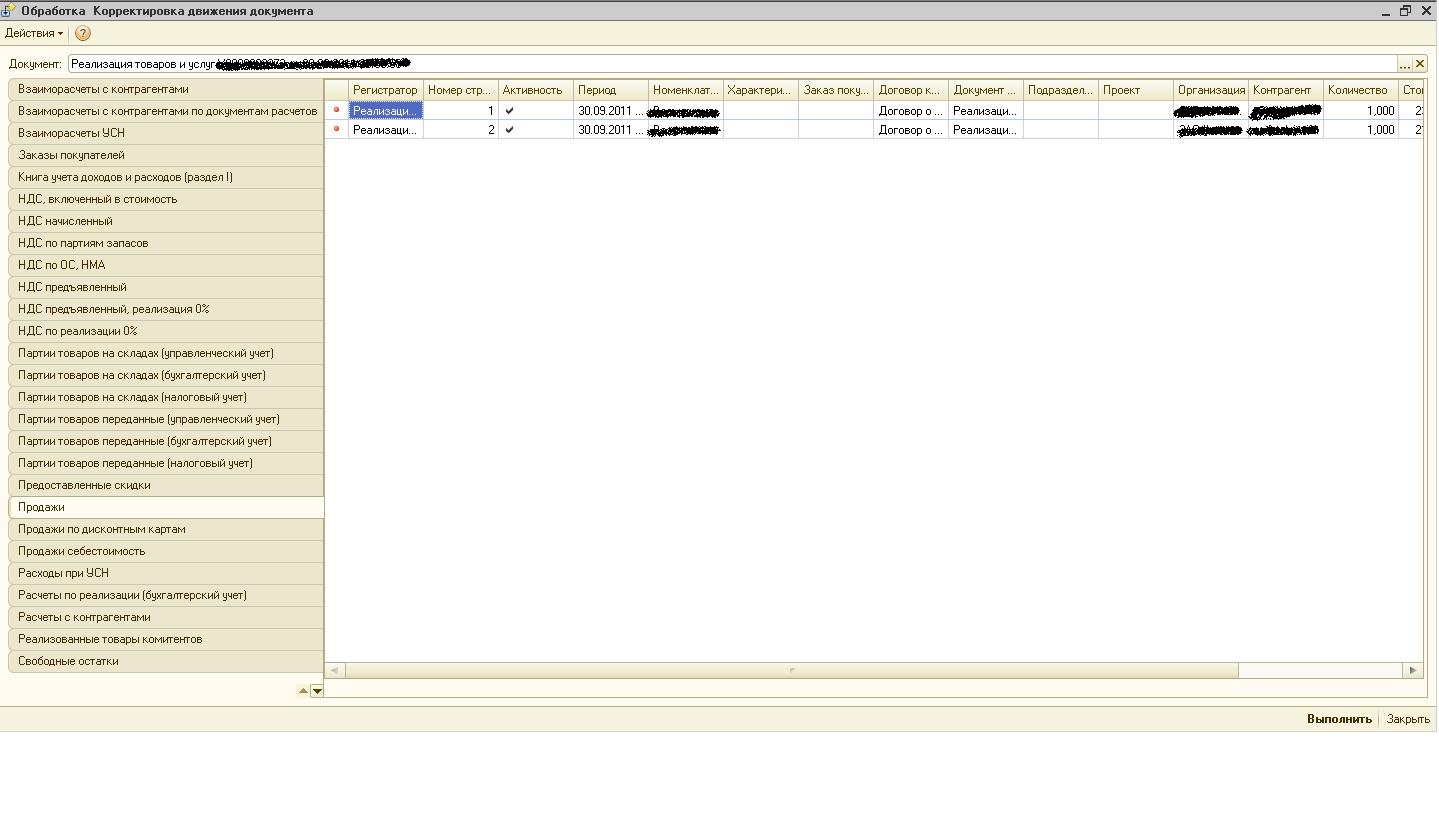Screen dimensions: 1439x826
Task: Click the 30.09.2011 period cell in row 1
Action: (x=611, y=111)
